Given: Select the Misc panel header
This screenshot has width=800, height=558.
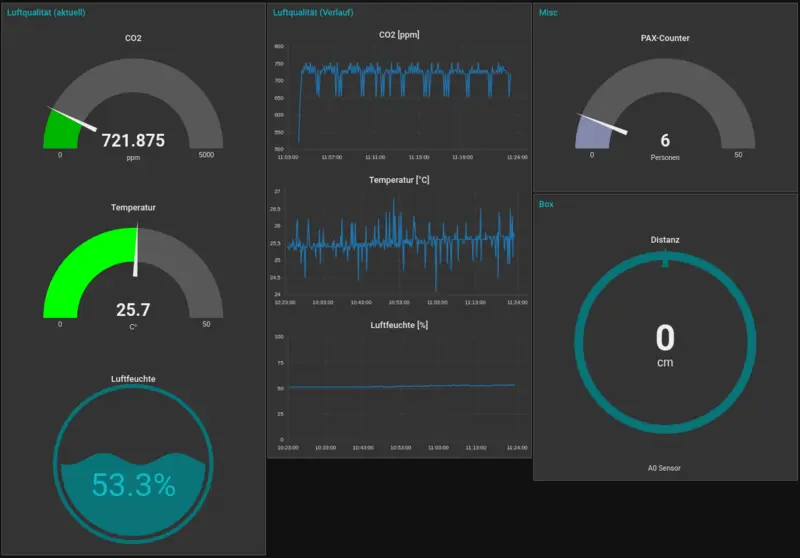Looking at the screenshot, I should [x=549, y=13].
